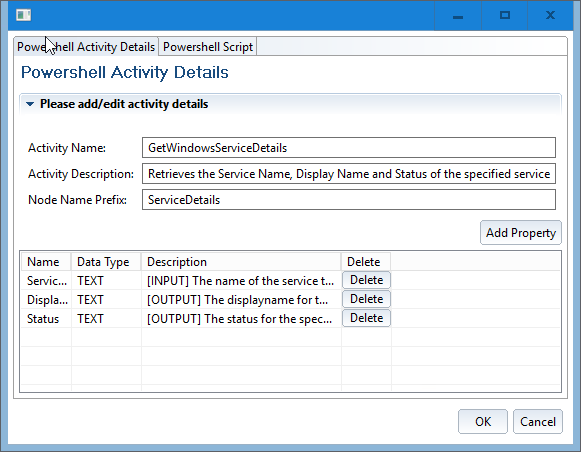Click the Activity Name input field
581x452 pixels.
tap(349, 148)
